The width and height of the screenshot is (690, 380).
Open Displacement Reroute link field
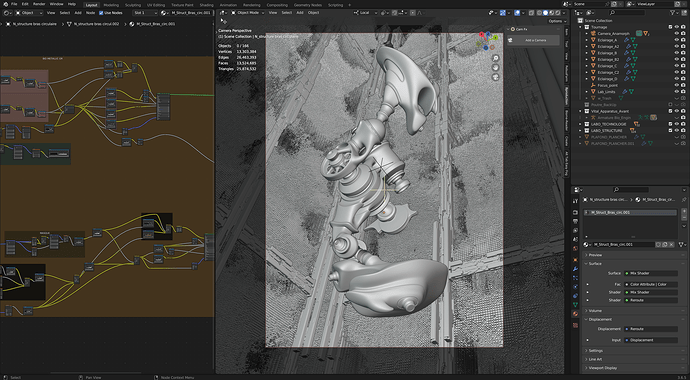pyautogui.click(x=651, y=329)
